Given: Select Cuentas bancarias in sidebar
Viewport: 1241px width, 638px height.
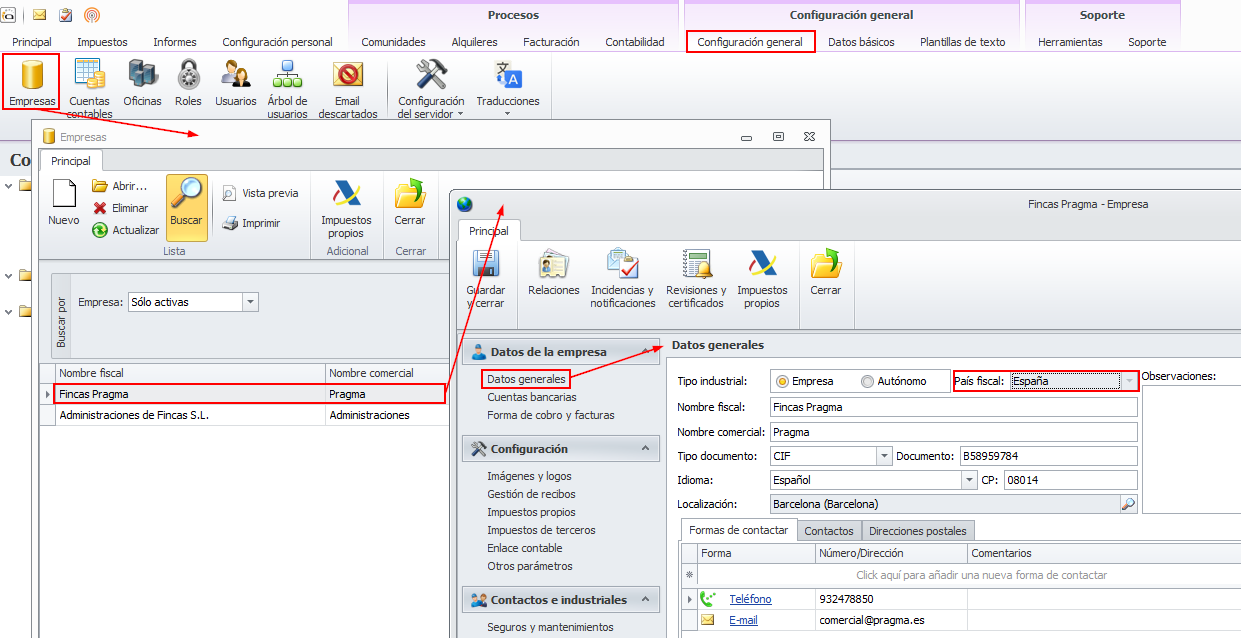Looking at the screenshot, I should (531, 397).
